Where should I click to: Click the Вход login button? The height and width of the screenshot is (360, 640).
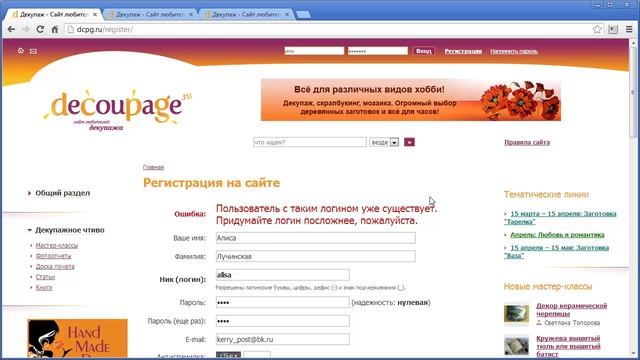click(424, 51)
